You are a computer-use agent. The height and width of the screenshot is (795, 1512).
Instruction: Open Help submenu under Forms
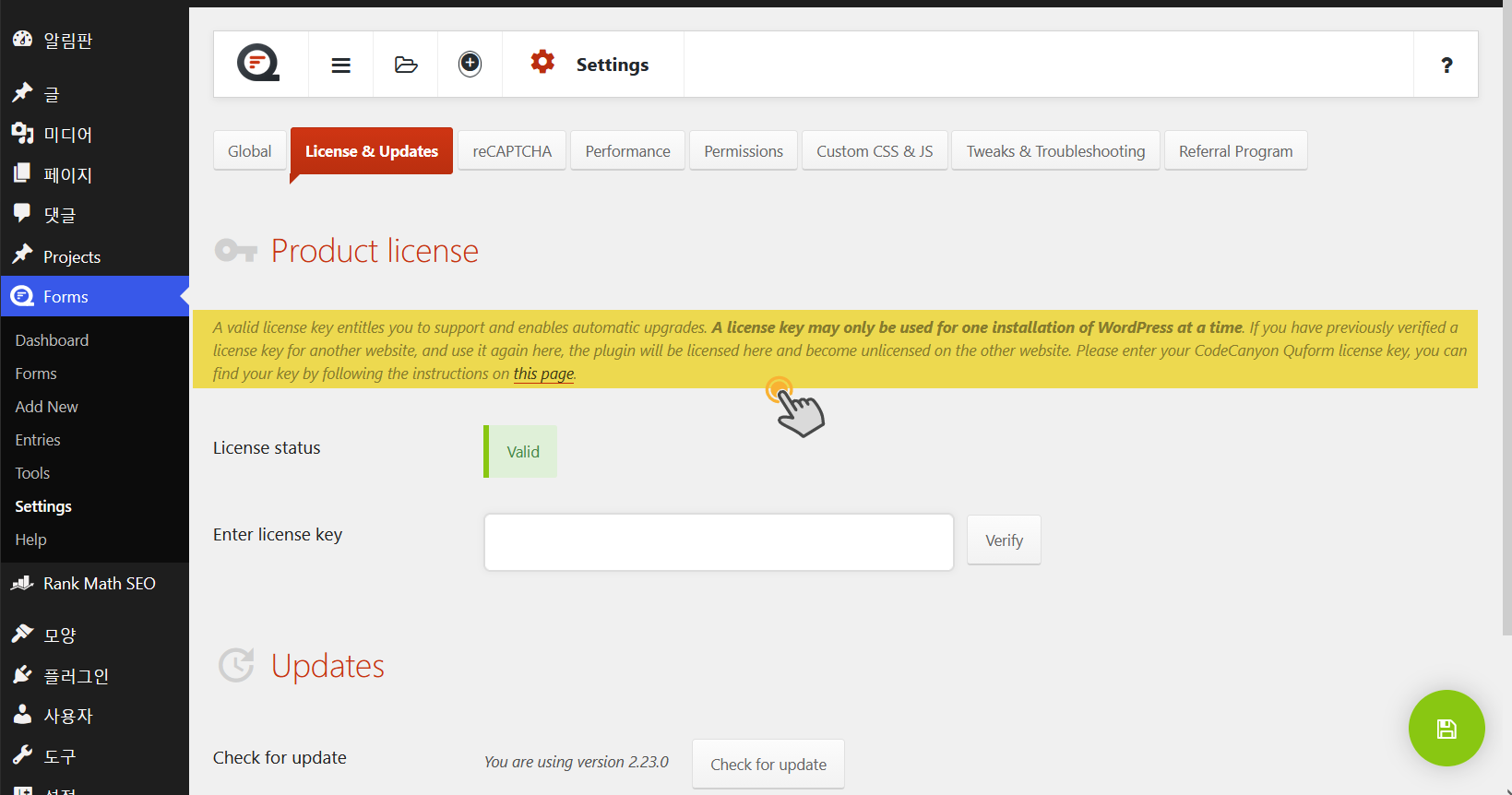pos(30,540)
